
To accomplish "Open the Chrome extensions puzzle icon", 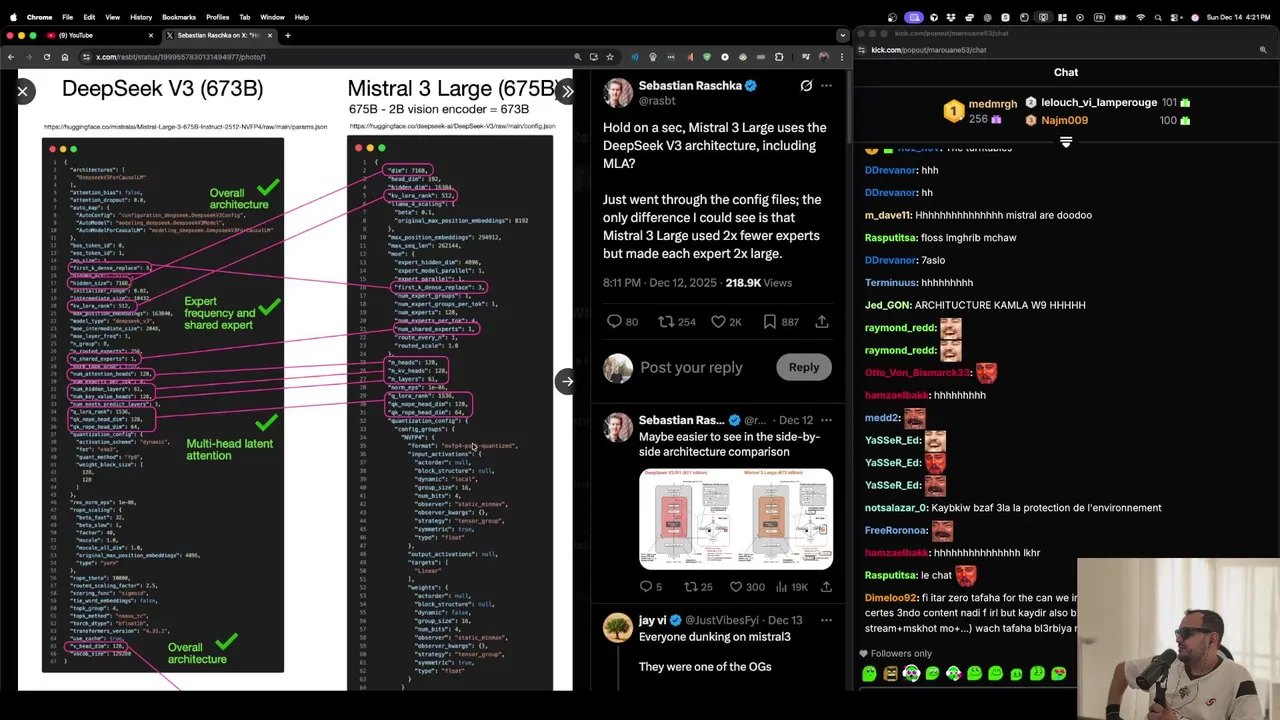I will 779,57.
